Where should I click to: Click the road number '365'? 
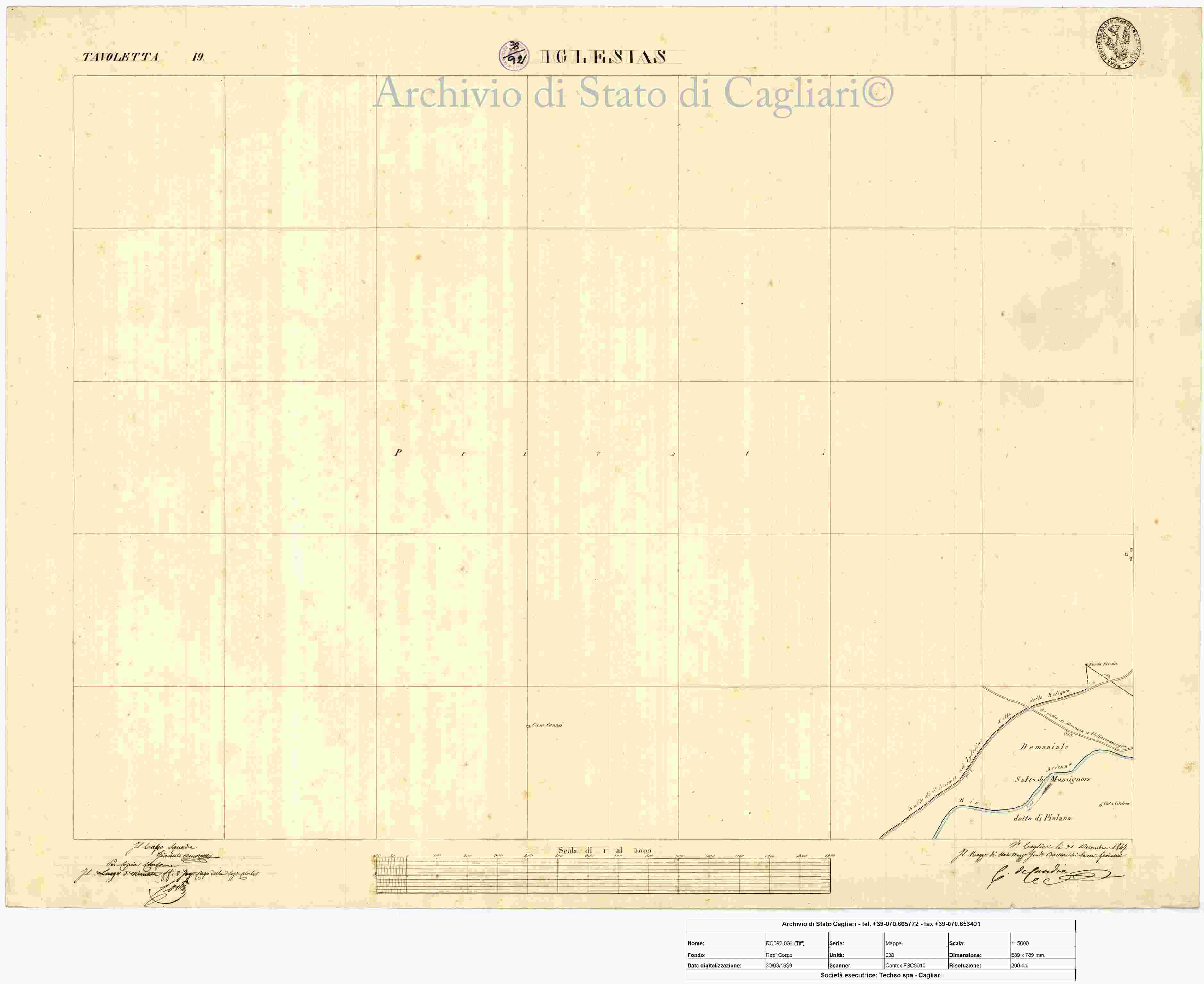coord(1068,735)
